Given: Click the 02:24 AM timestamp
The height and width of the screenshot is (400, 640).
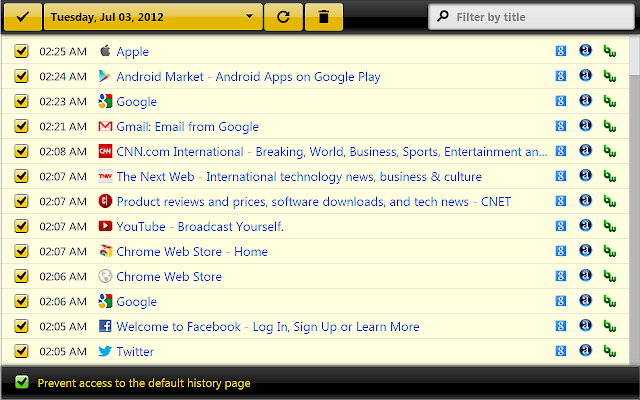Looking at the screenshot, I should [63, 77].
